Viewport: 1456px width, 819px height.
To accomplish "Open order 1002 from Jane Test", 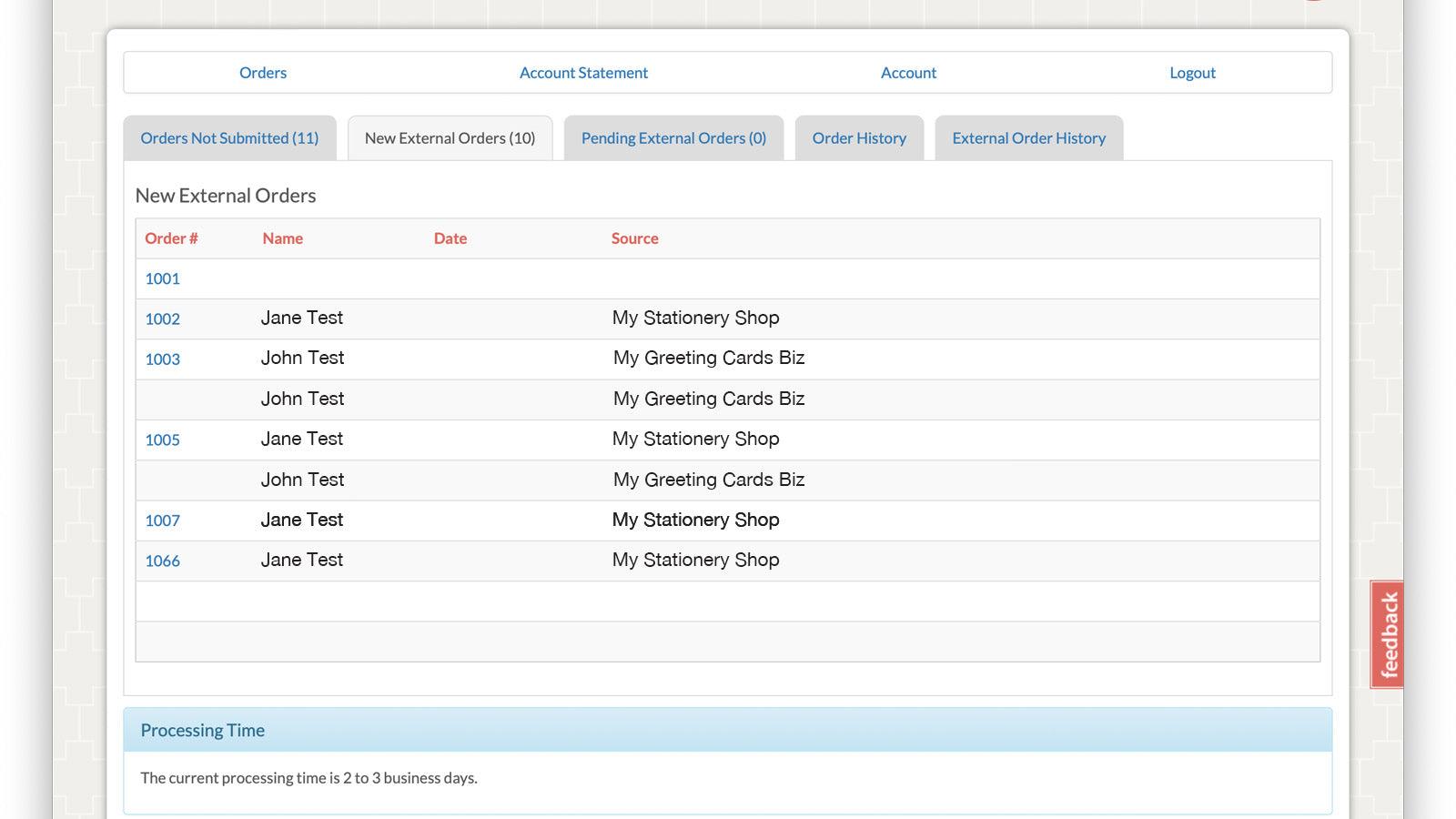I will (x=162, y=319).
